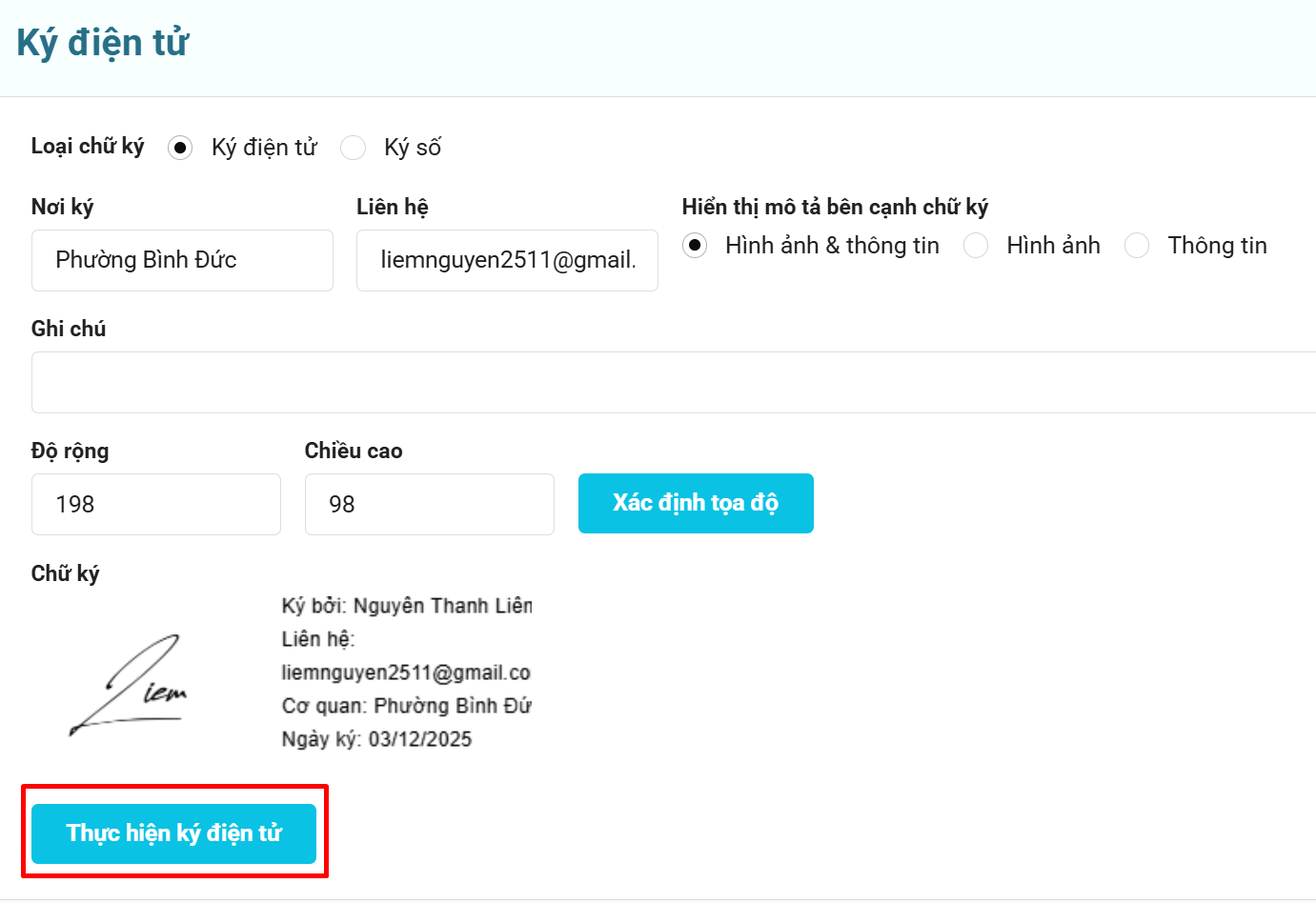Click the 'Nơi ký' field with Phường Bình Đức

click(182, 260)
